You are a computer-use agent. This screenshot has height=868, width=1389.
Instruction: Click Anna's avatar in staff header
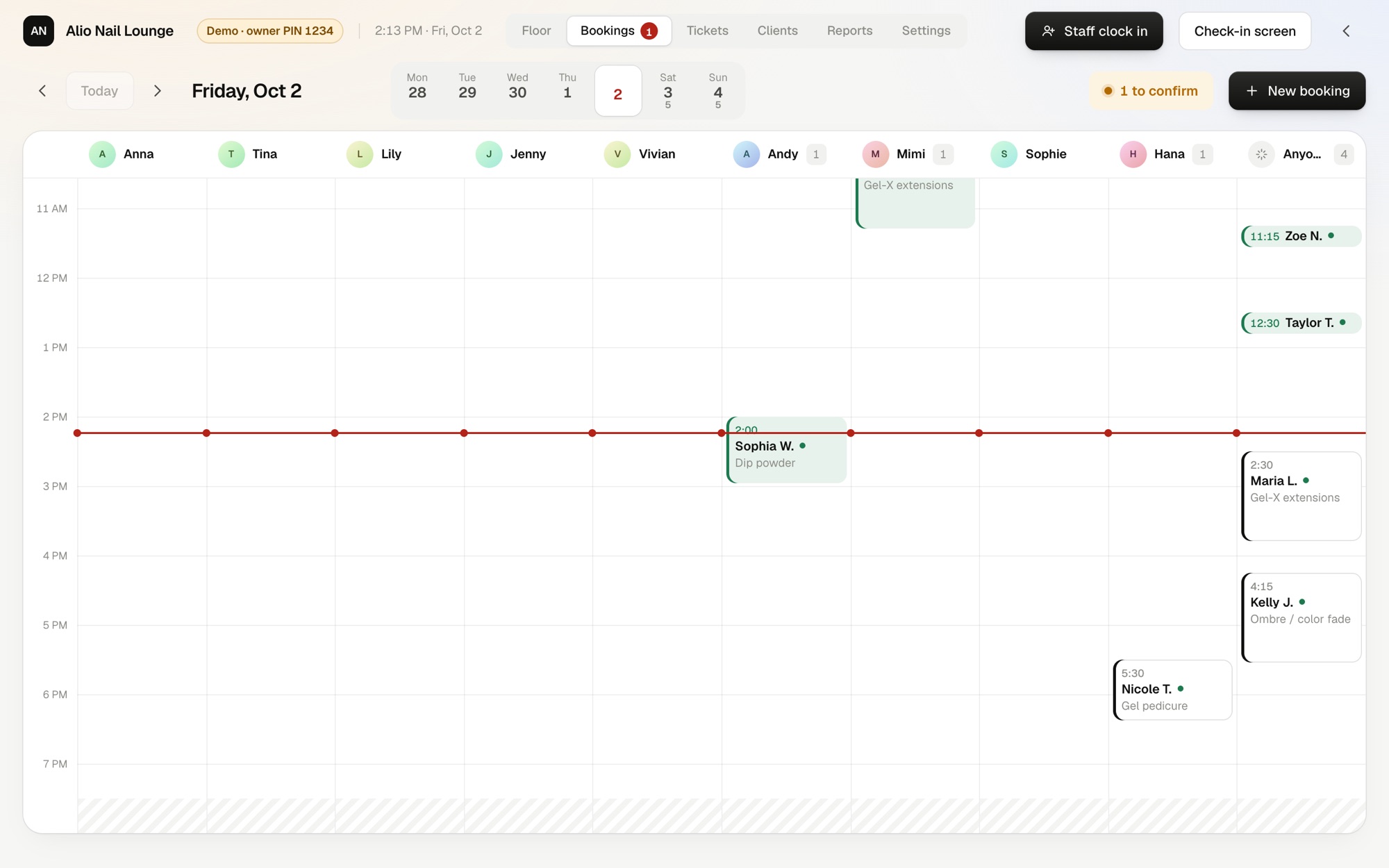102,154
